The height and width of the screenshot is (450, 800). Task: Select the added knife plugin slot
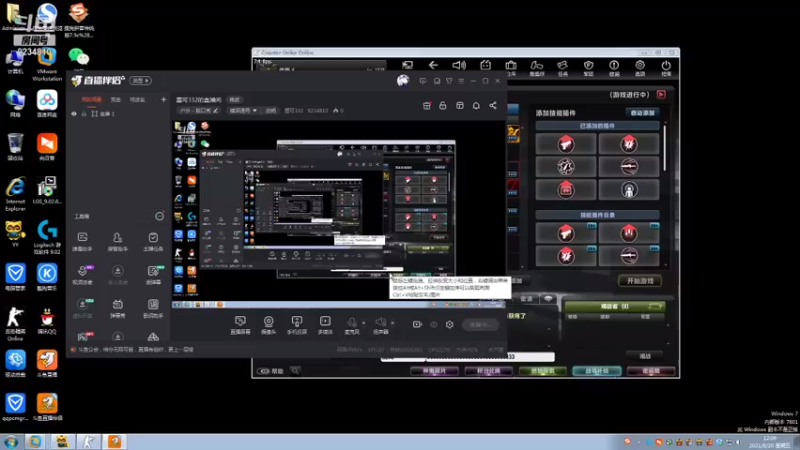629,167
